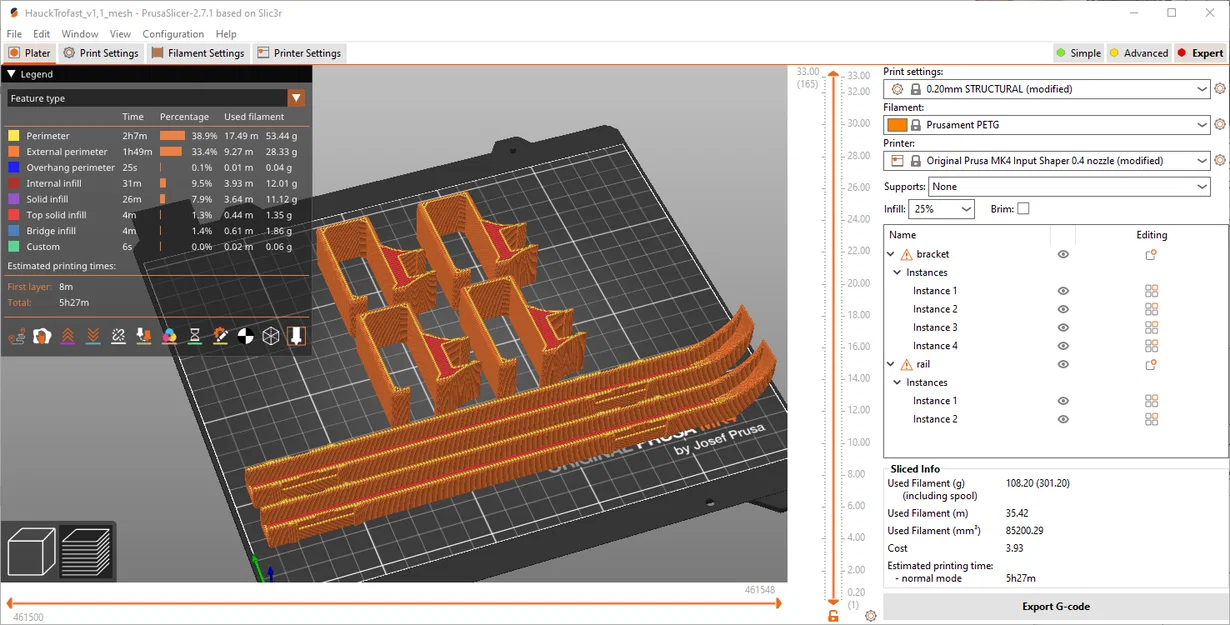Viewport: 1230px width, 625px height.
Task: Hide the bracket object with eye icon
Action: pyautogui.click(x=1063, y=255)
